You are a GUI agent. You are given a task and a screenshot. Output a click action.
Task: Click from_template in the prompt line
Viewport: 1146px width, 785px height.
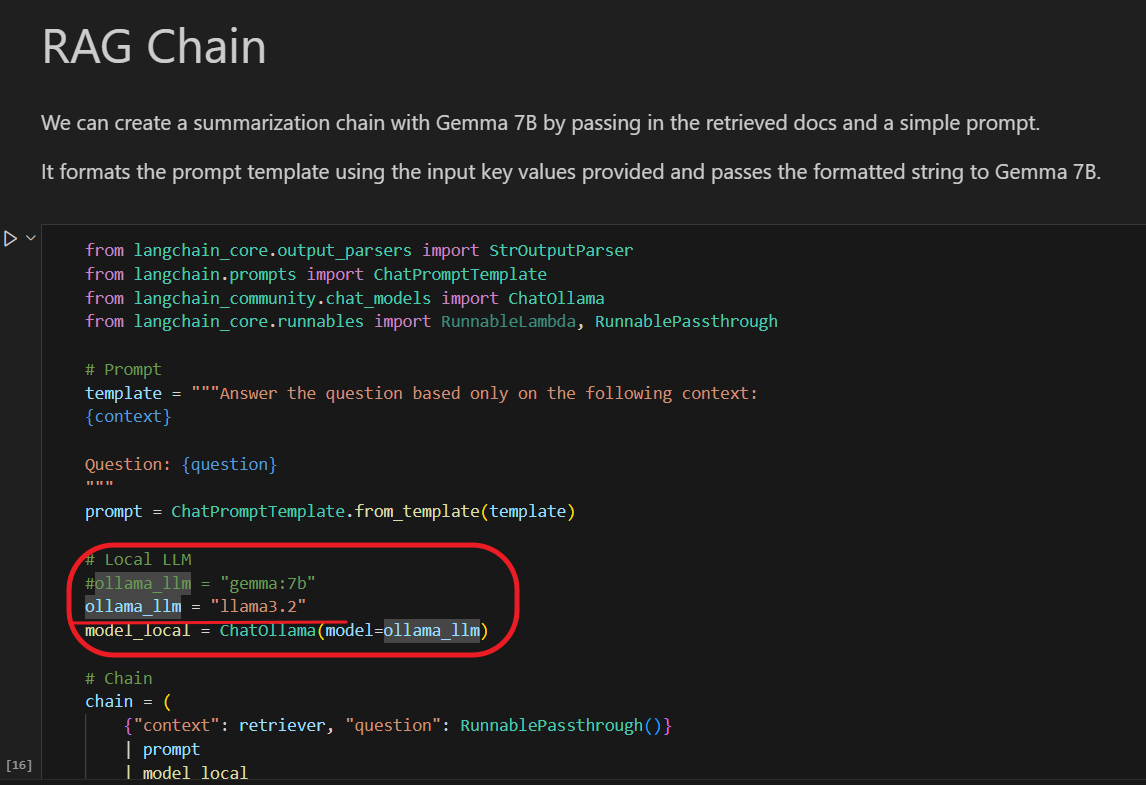[417, 512]
